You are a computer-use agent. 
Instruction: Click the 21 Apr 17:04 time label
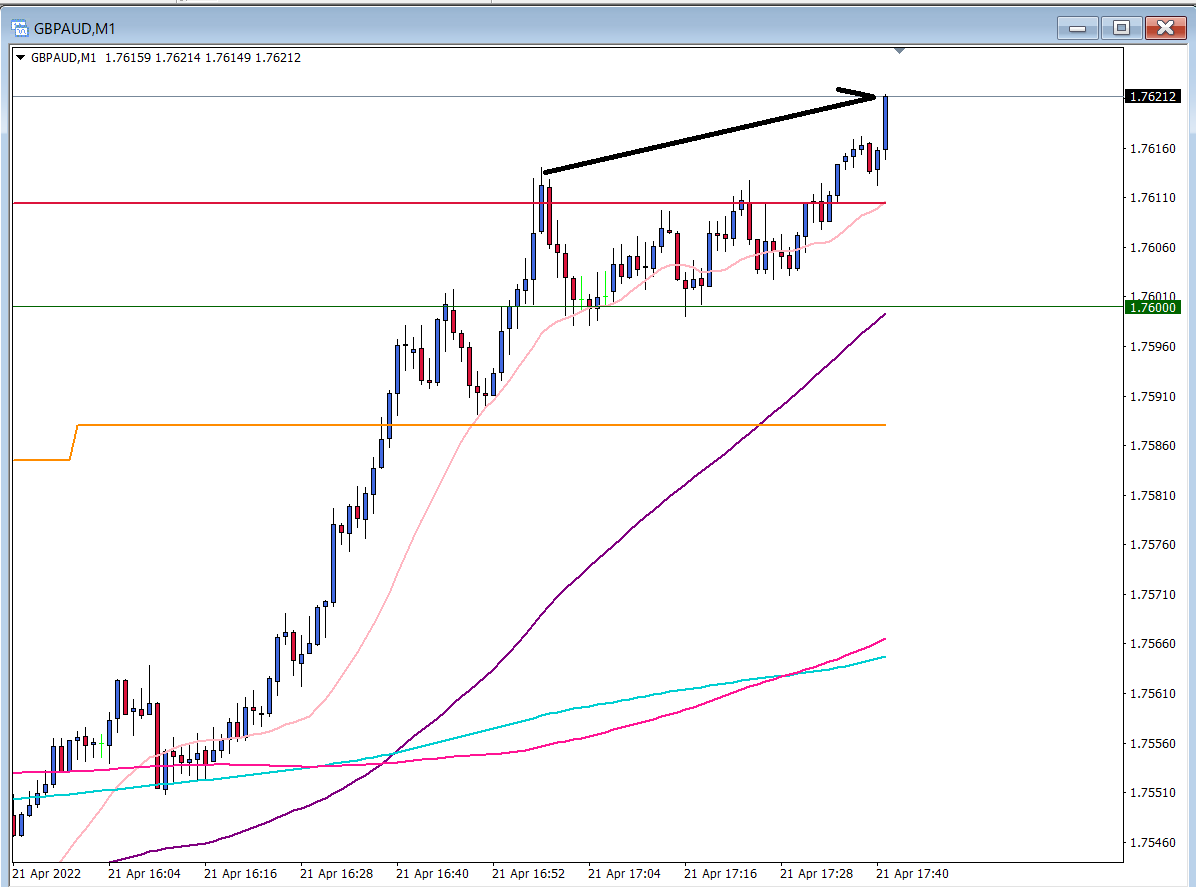pyautogui.click(x=624, y=873)
